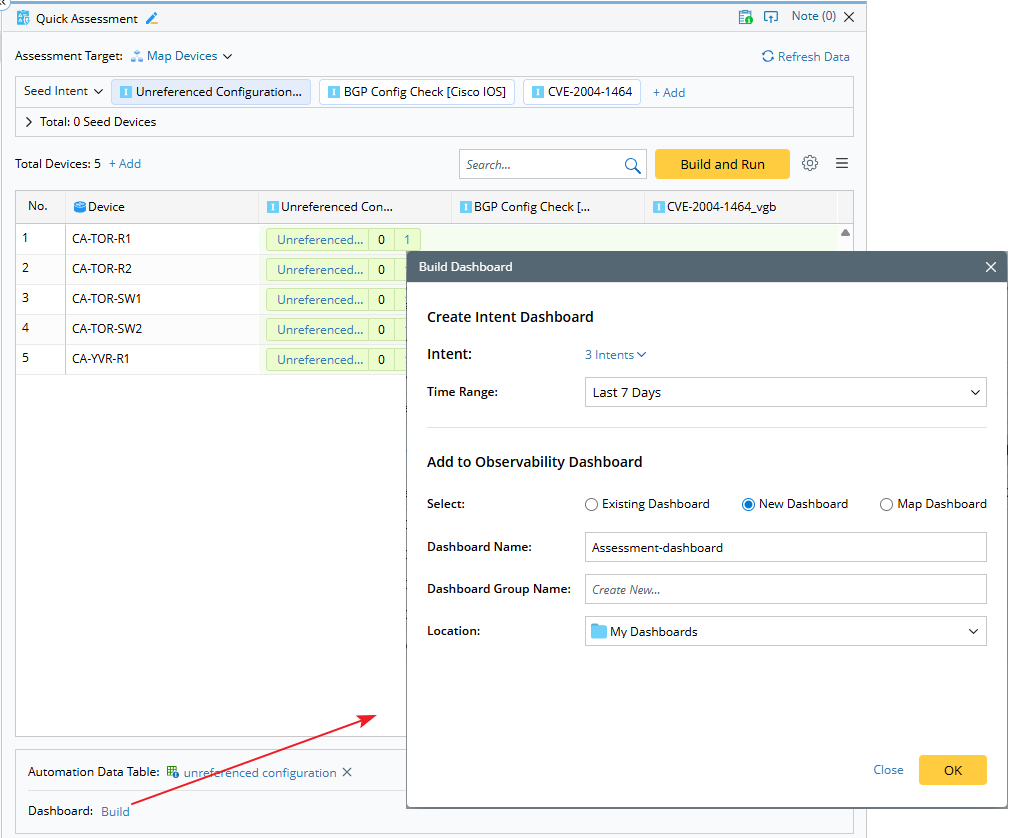Select the New Dashboard radio button

point(748,504)
